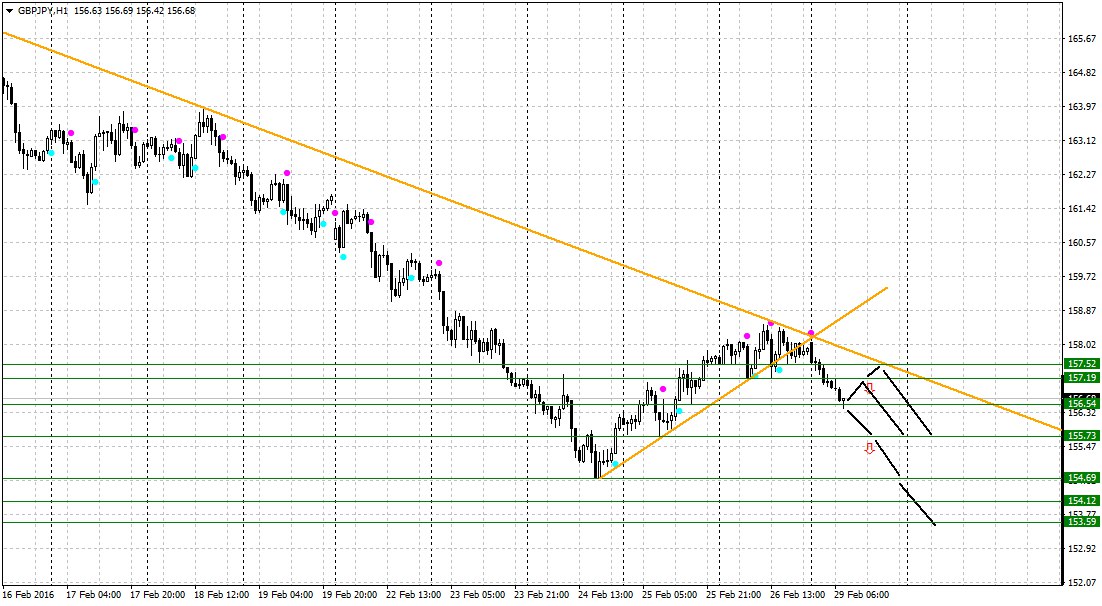Click the 23 Feb 21:00 time label
This screenshot has width=1102, height=606.
(541, 595)
